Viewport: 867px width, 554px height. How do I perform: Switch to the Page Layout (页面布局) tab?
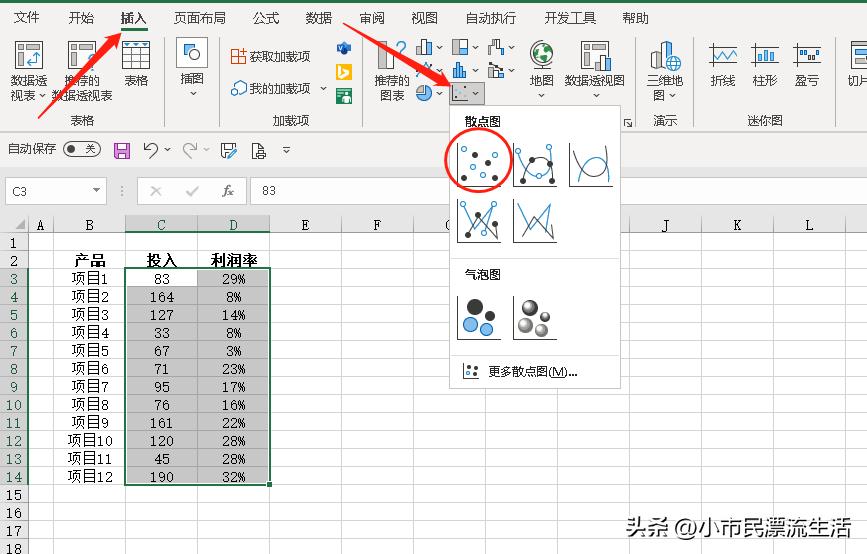[x=200, y=18]
